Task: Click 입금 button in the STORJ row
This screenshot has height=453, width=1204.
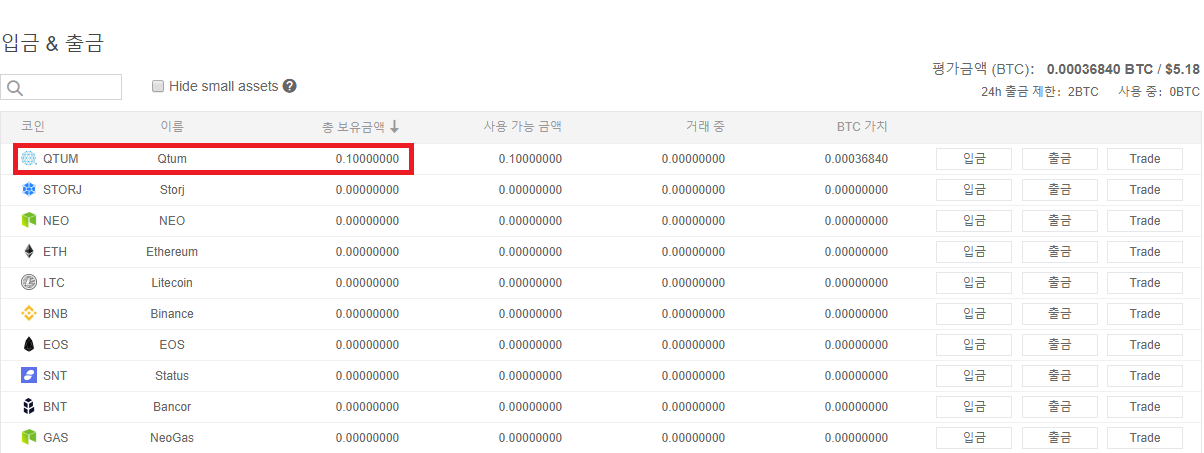Action: pos(974,190)
